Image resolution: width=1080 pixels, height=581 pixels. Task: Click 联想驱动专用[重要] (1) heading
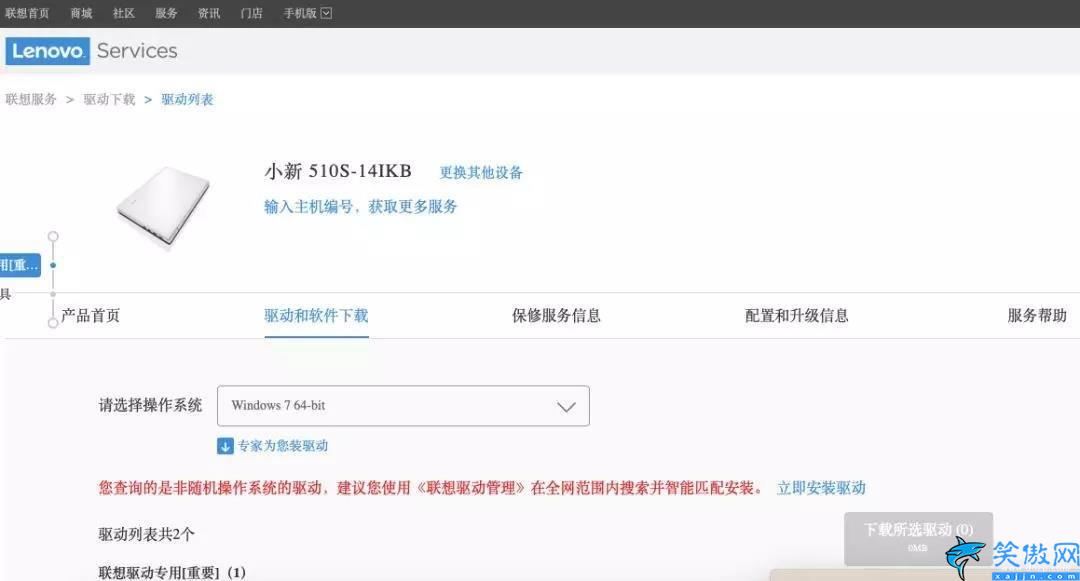pyautogui.click(x=172, y=573)
